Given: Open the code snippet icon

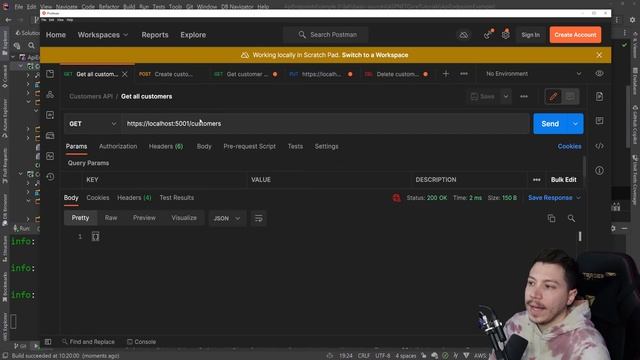Looking at the screenshot, I should pyautogui.click(x=599, y=146).
